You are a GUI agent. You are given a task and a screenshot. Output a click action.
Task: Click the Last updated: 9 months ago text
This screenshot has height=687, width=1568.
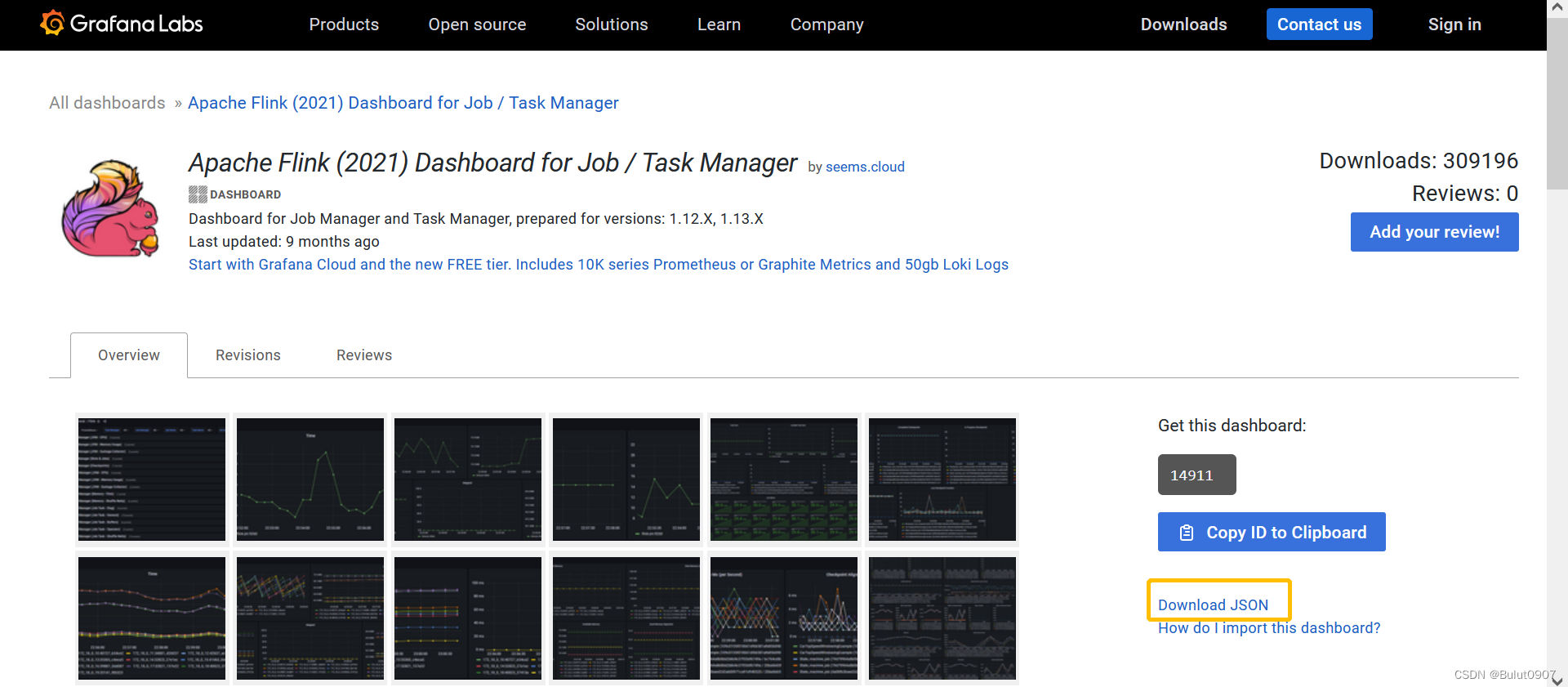click(x=284, y=242)
